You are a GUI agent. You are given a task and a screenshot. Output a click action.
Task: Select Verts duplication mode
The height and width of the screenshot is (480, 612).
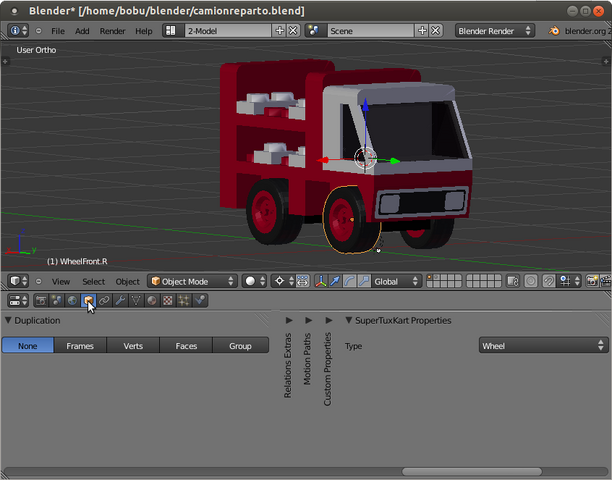133,345
